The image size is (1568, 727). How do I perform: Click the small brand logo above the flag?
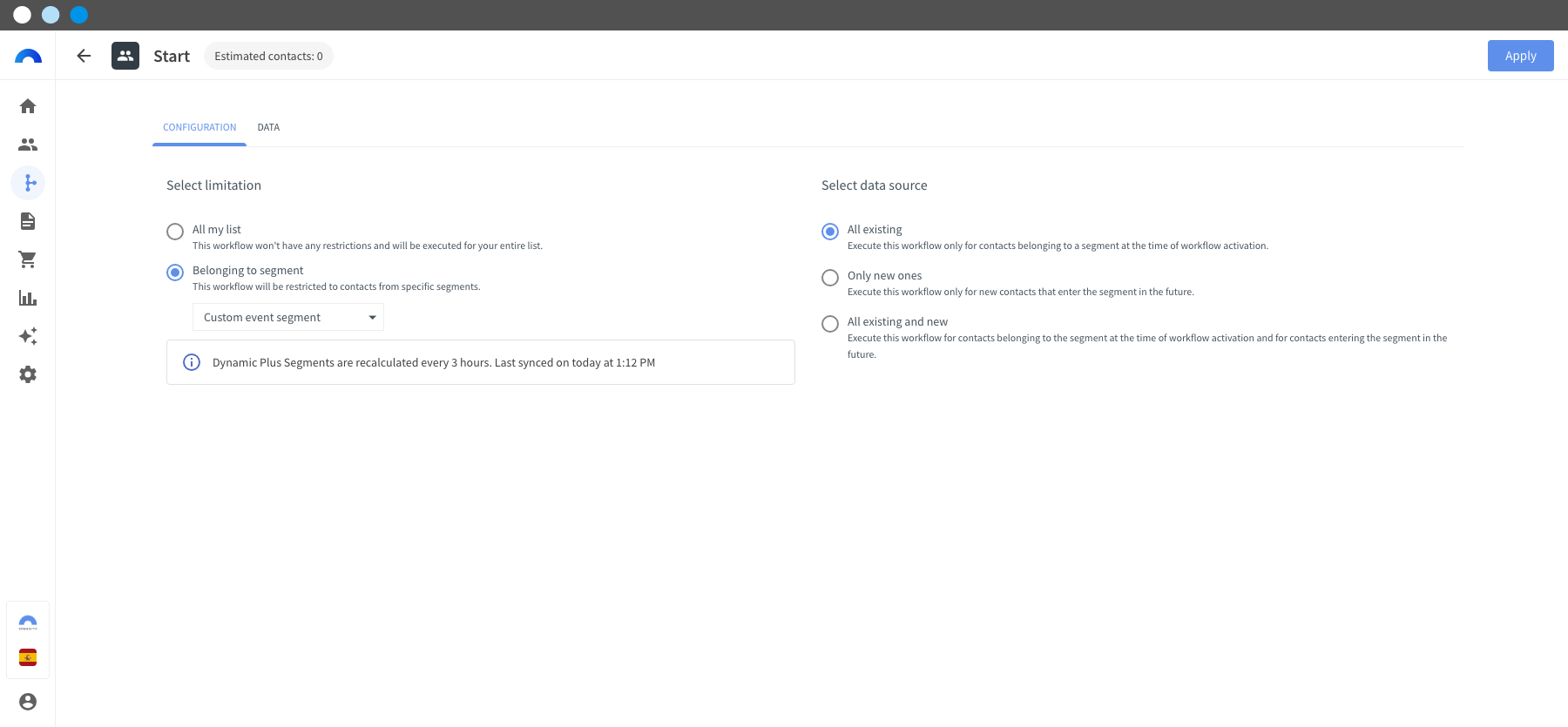[28, 623]
